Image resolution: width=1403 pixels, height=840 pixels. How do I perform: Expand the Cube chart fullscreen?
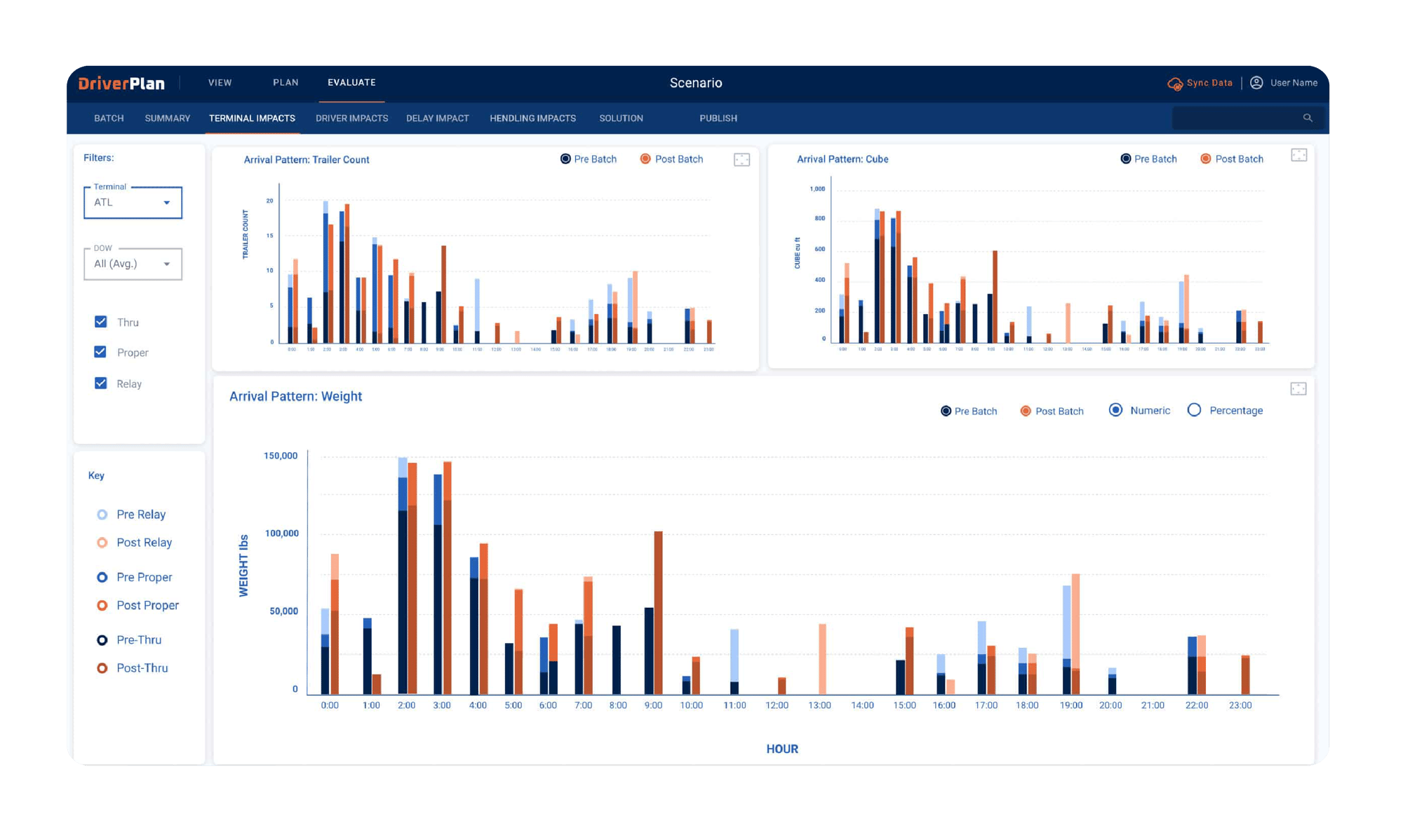(x=1298, y=155)
